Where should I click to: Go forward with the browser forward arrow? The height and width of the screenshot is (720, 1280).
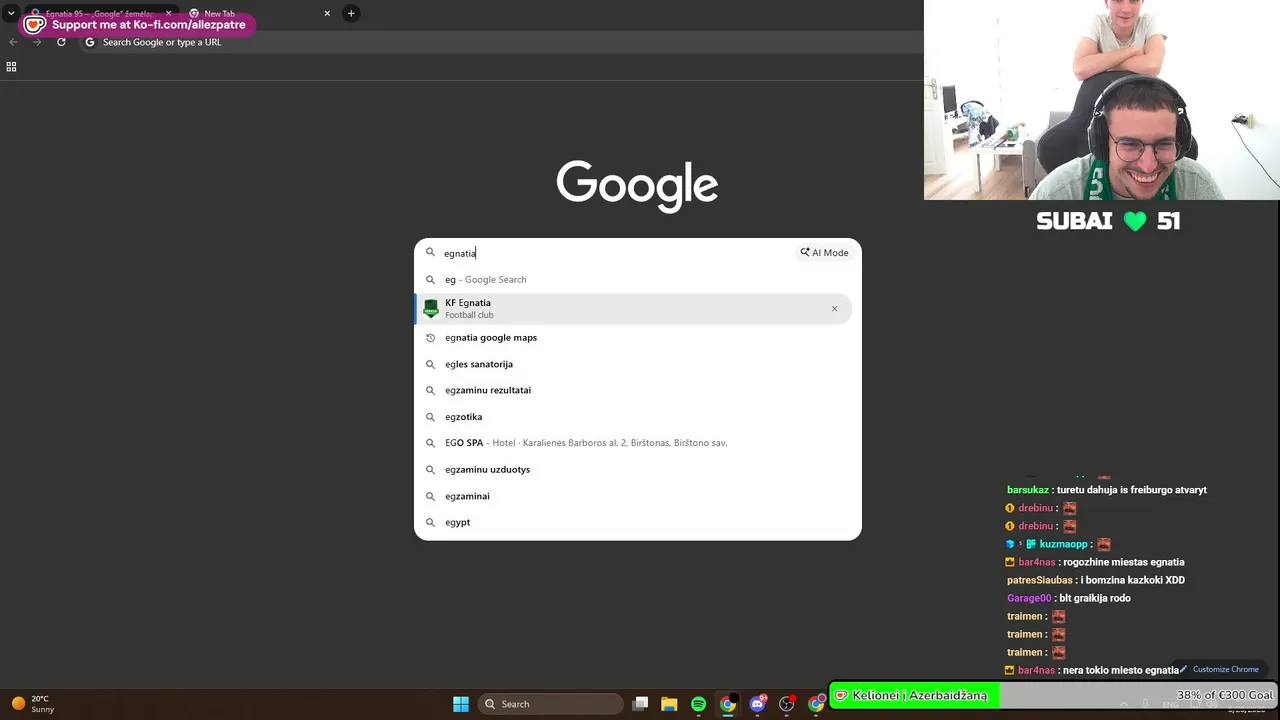coord(37,42)
